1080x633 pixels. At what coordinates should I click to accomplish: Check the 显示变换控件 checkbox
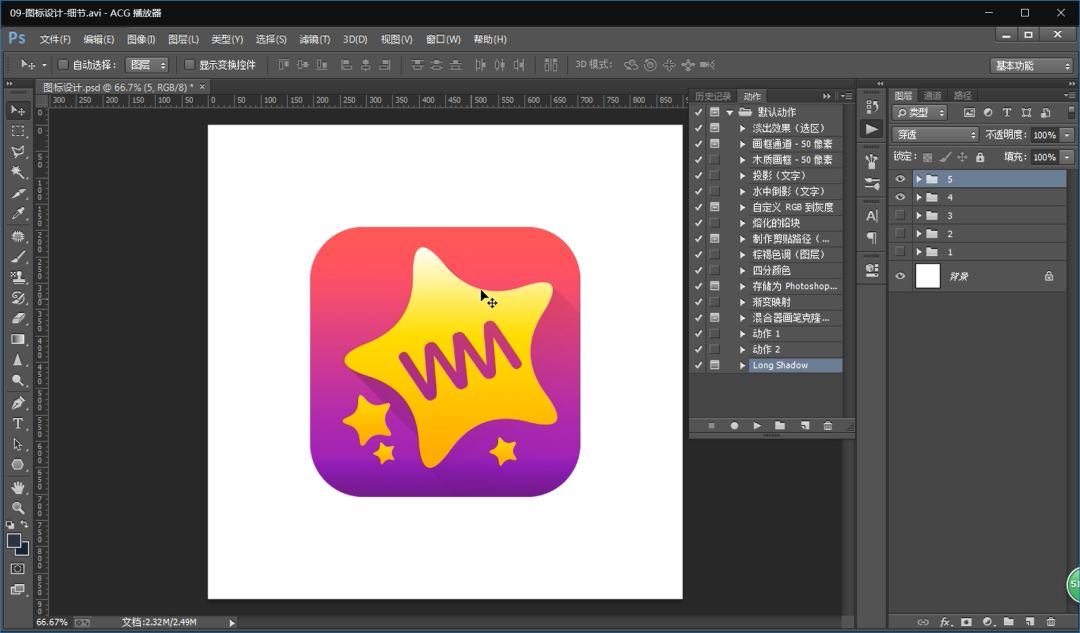click(x=189, y=65)
